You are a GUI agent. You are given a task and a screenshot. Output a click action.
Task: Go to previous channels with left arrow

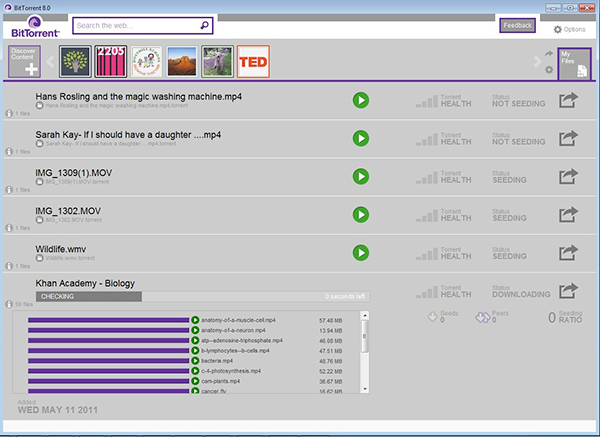pyautogui.click(x=50, y=61)
